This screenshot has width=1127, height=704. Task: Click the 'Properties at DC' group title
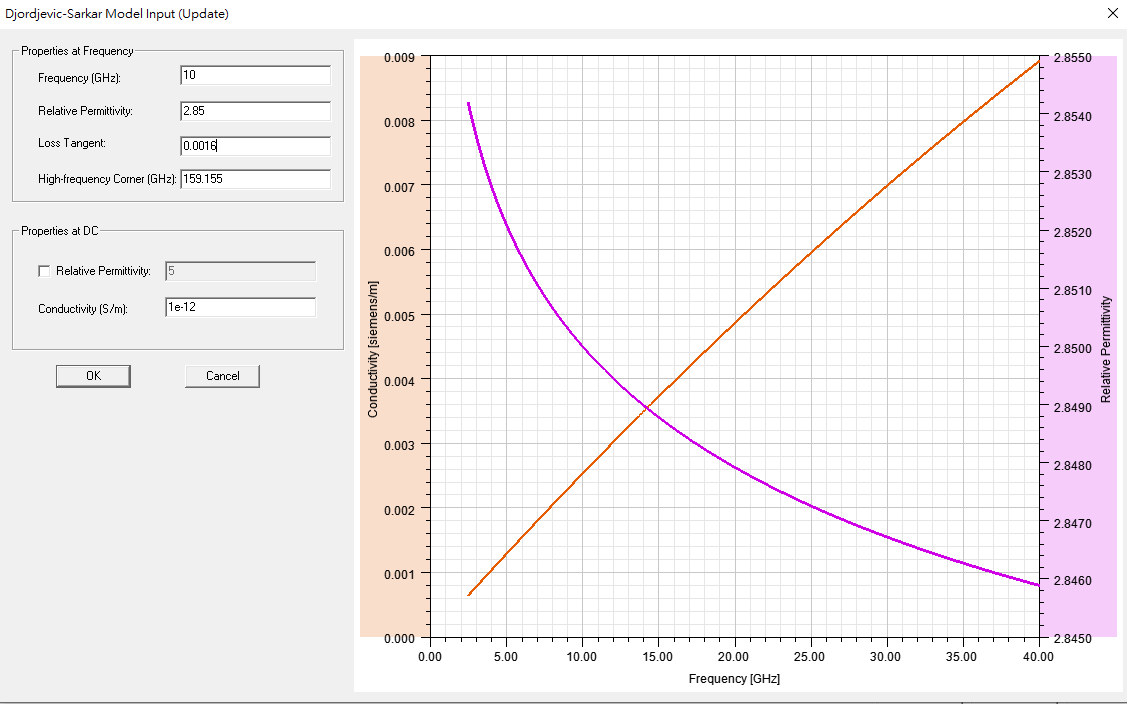tap(60, 231)
